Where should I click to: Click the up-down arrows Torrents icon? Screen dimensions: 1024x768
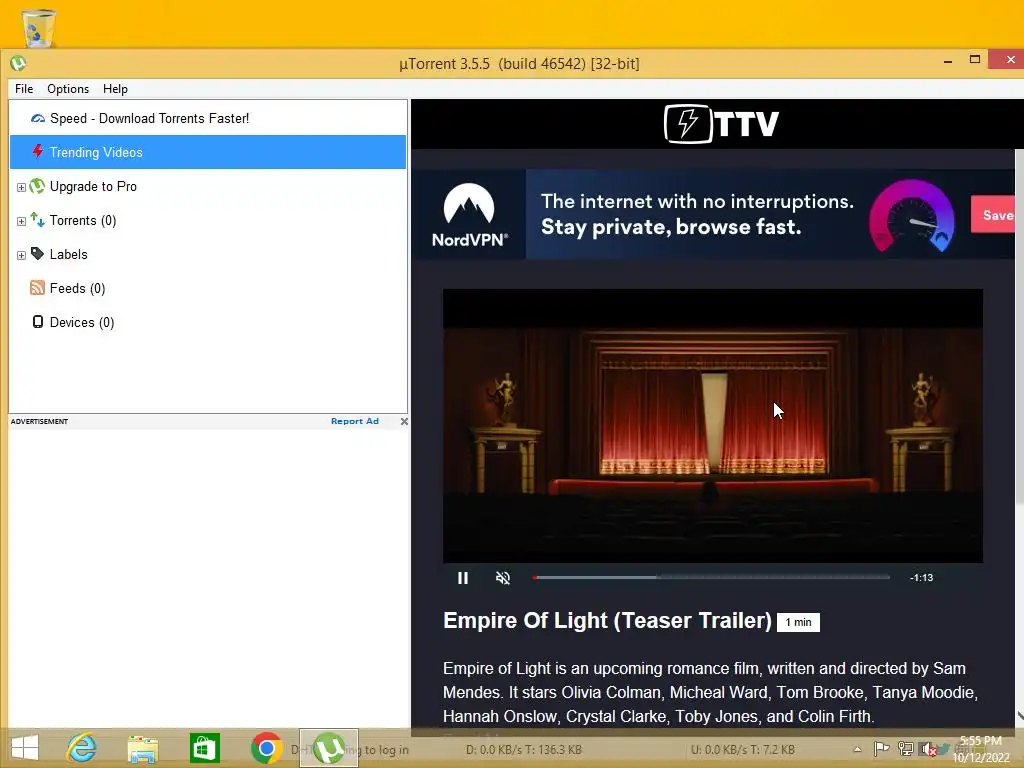point(38,220)
